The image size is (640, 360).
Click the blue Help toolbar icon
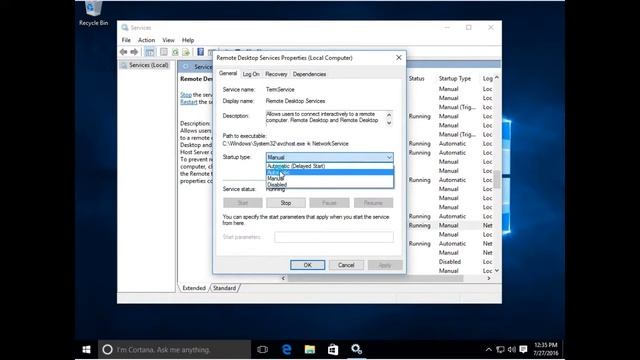(x=200, y=52)
